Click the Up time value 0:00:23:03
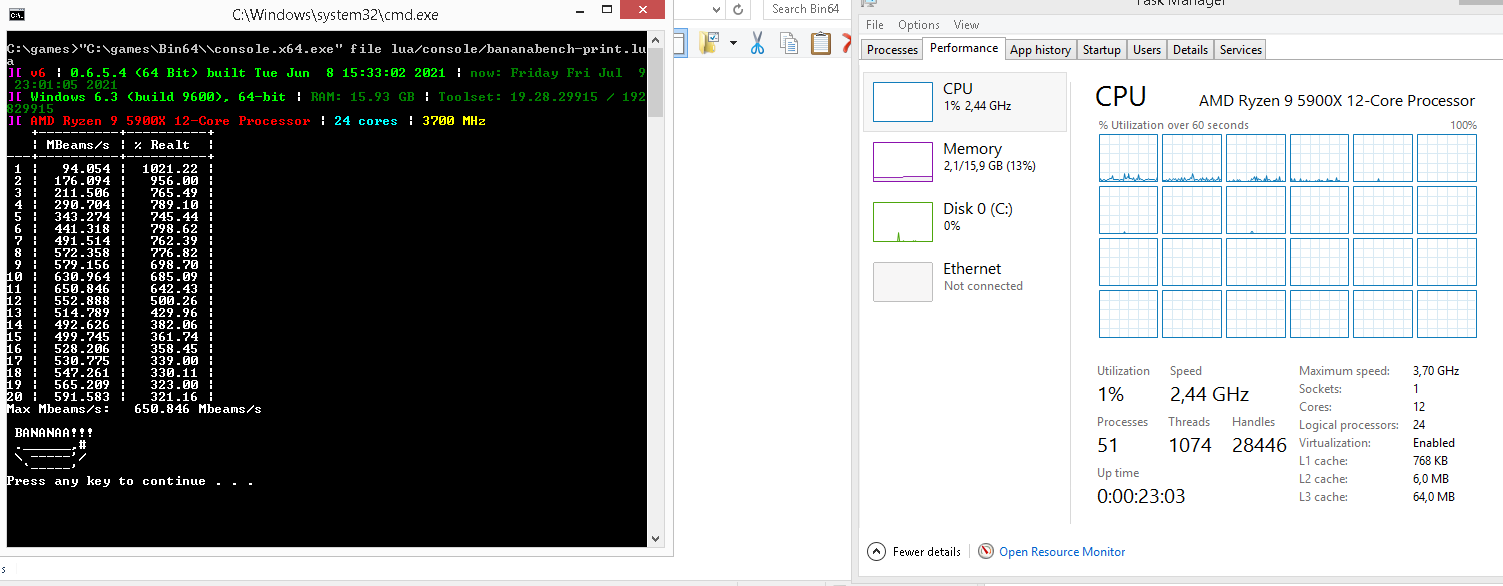 click(x=1141, y=496)
